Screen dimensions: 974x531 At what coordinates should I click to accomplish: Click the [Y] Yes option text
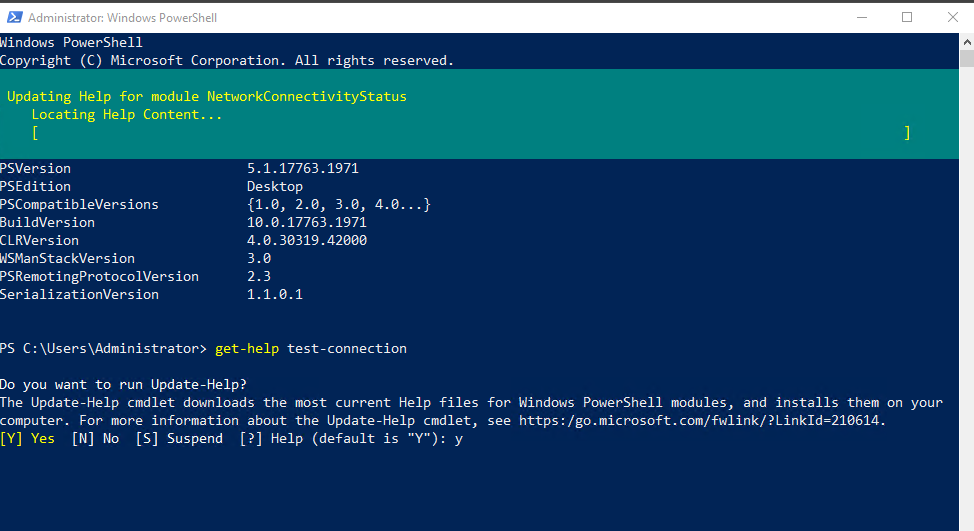tap(27, 438)
